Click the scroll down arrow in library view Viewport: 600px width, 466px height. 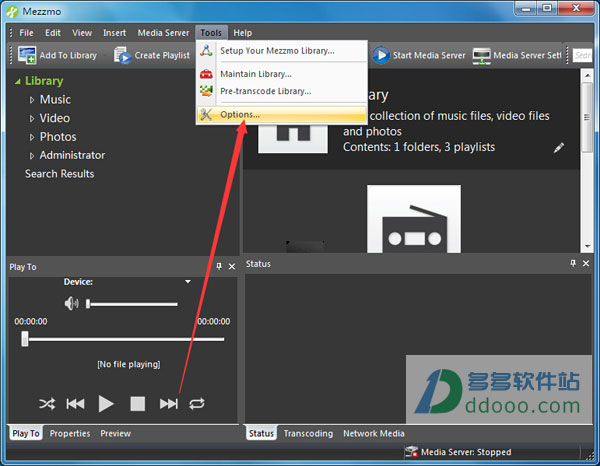[587, 246]
